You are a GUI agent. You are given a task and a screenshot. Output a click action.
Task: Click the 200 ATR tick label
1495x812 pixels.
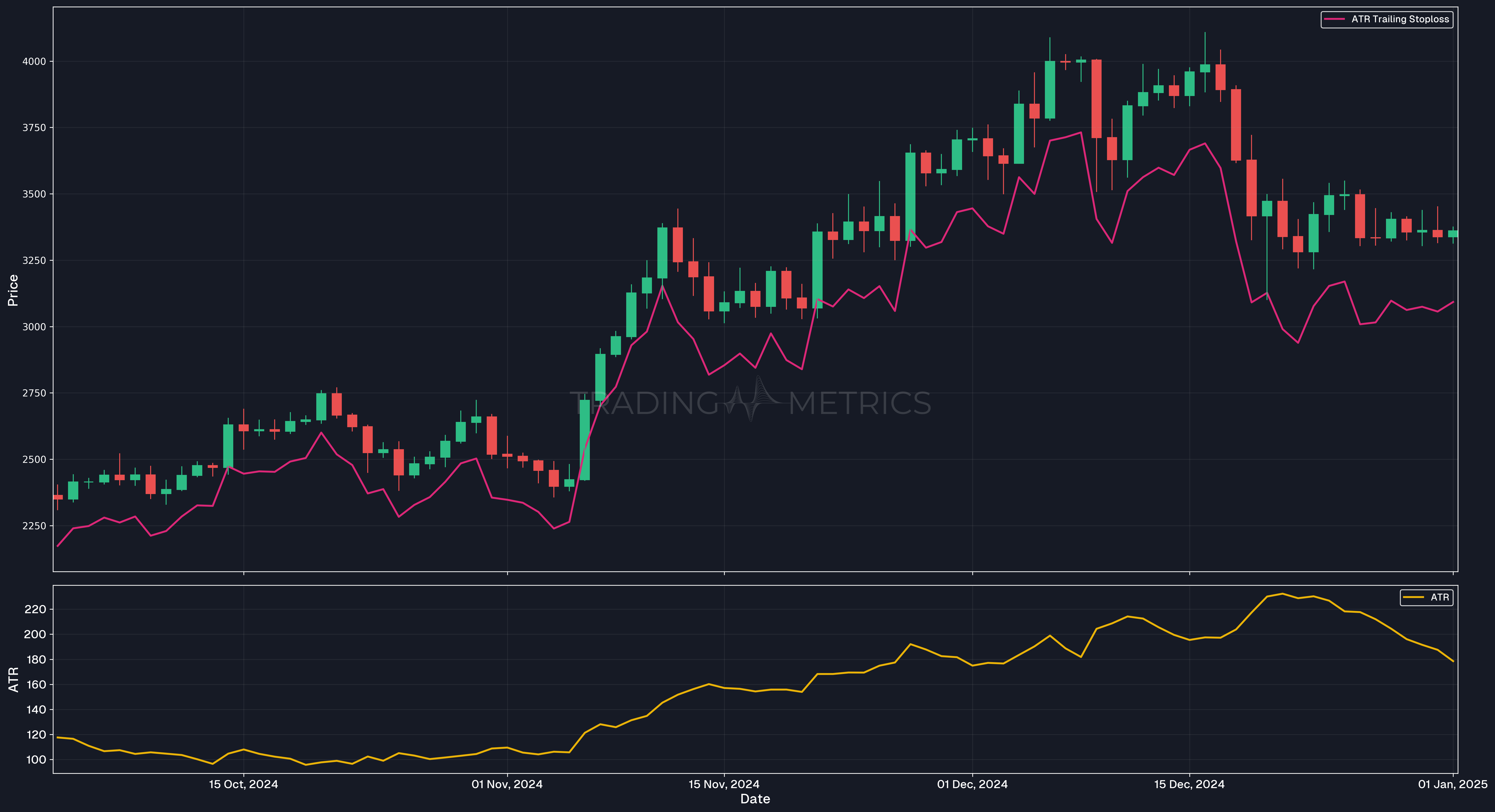point(35,635)
